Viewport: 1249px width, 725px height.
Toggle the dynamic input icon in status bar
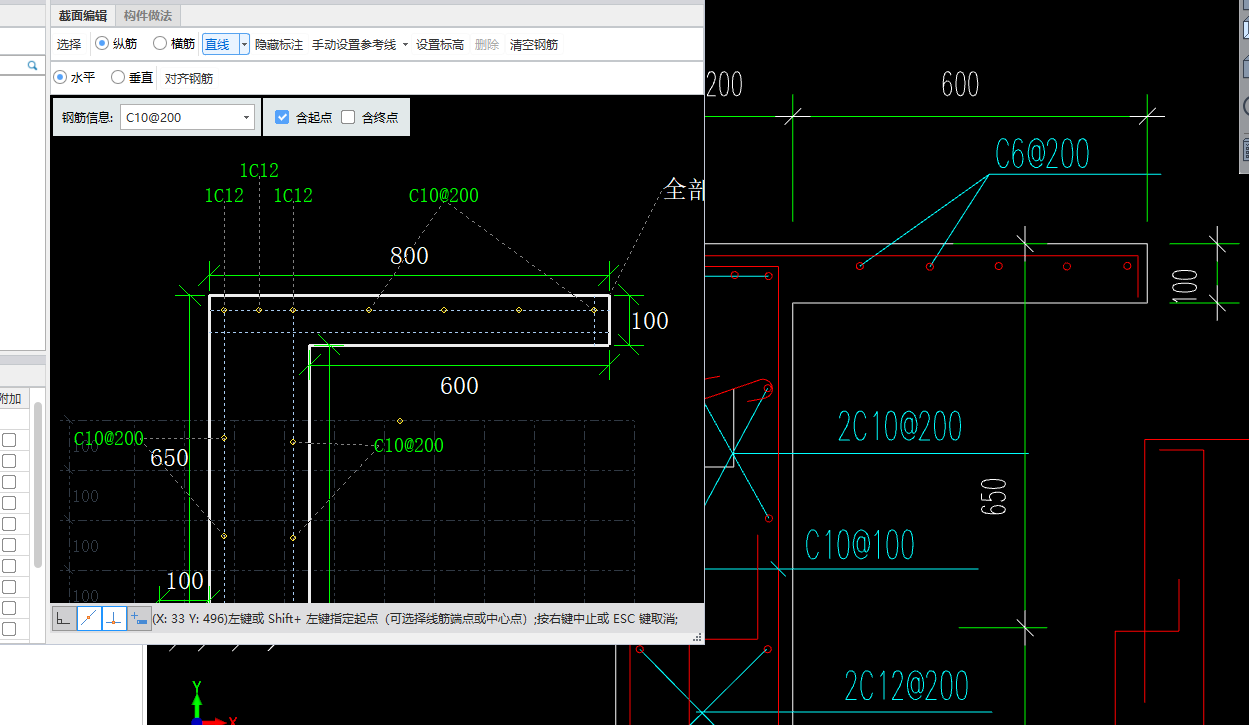coord(139,619)
